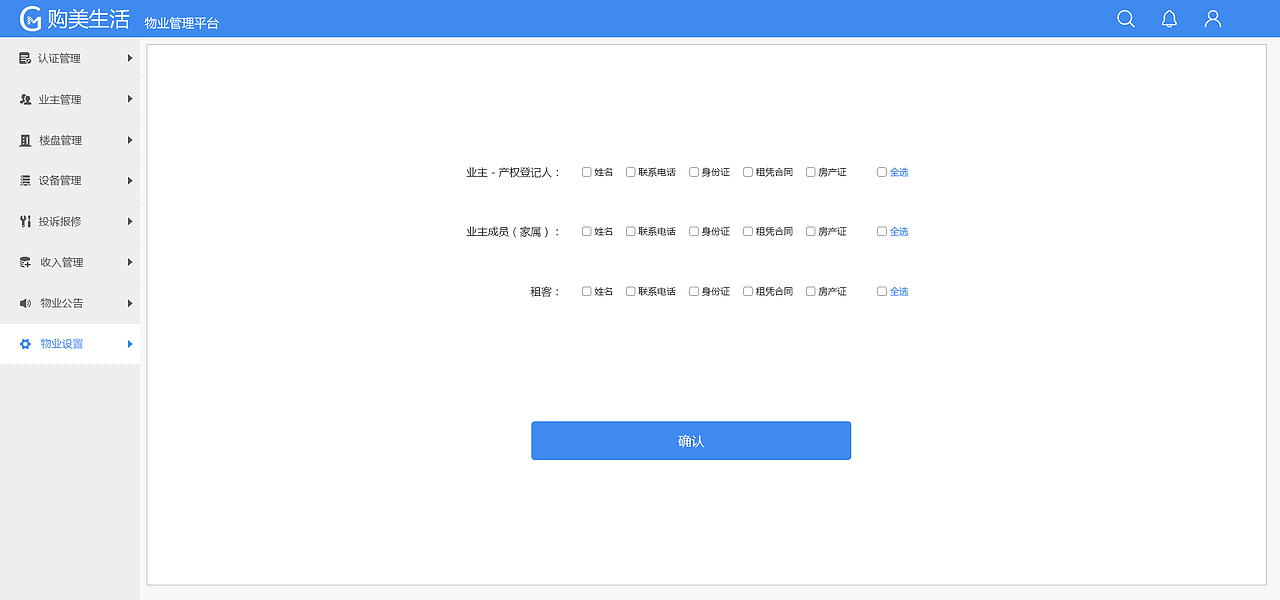The width and height of the screenshot is (1280, 600).
Task: Check 联系电话 for 业主成员（家属）
Action: [x=631, y=231]
